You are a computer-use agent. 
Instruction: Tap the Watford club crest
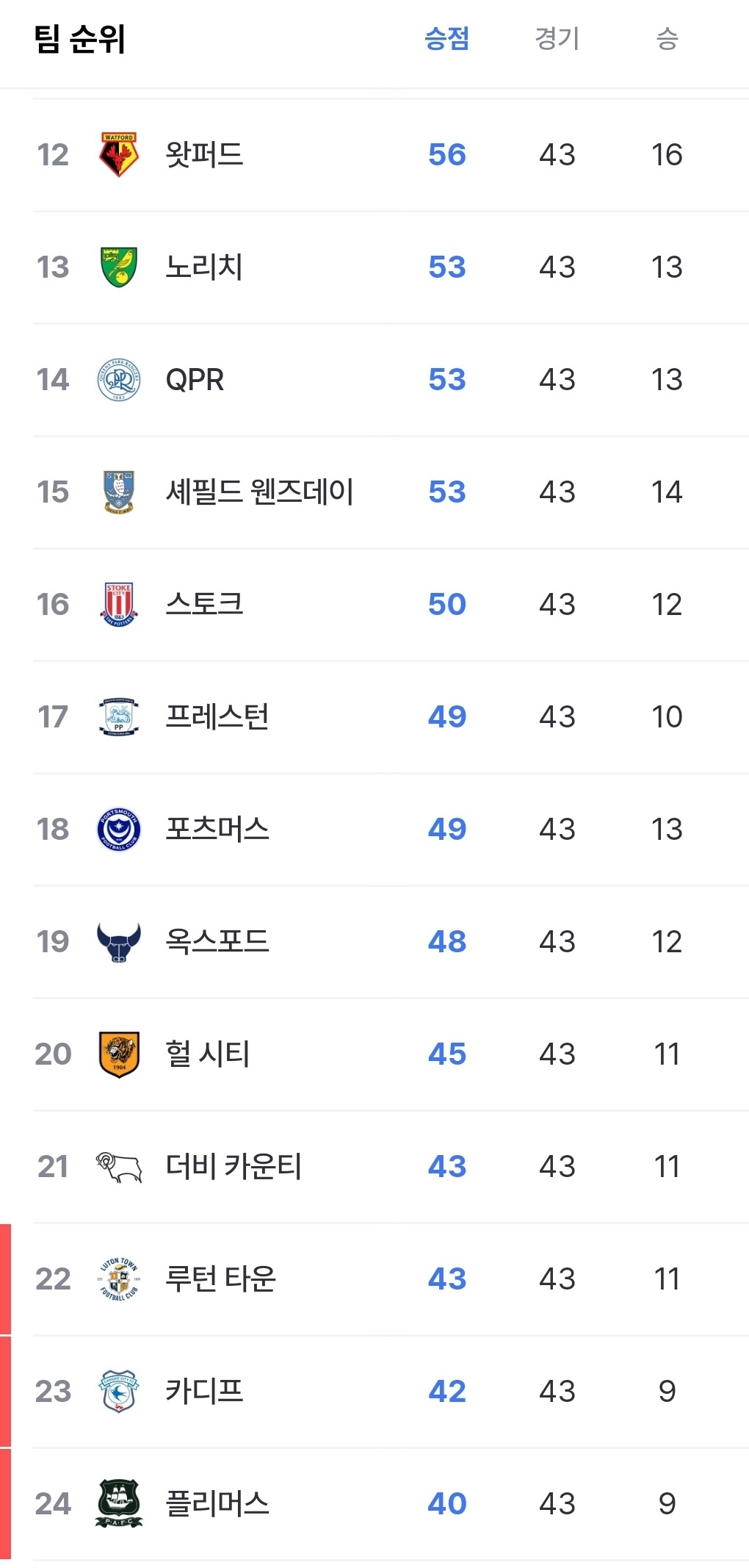click(119, 154)
